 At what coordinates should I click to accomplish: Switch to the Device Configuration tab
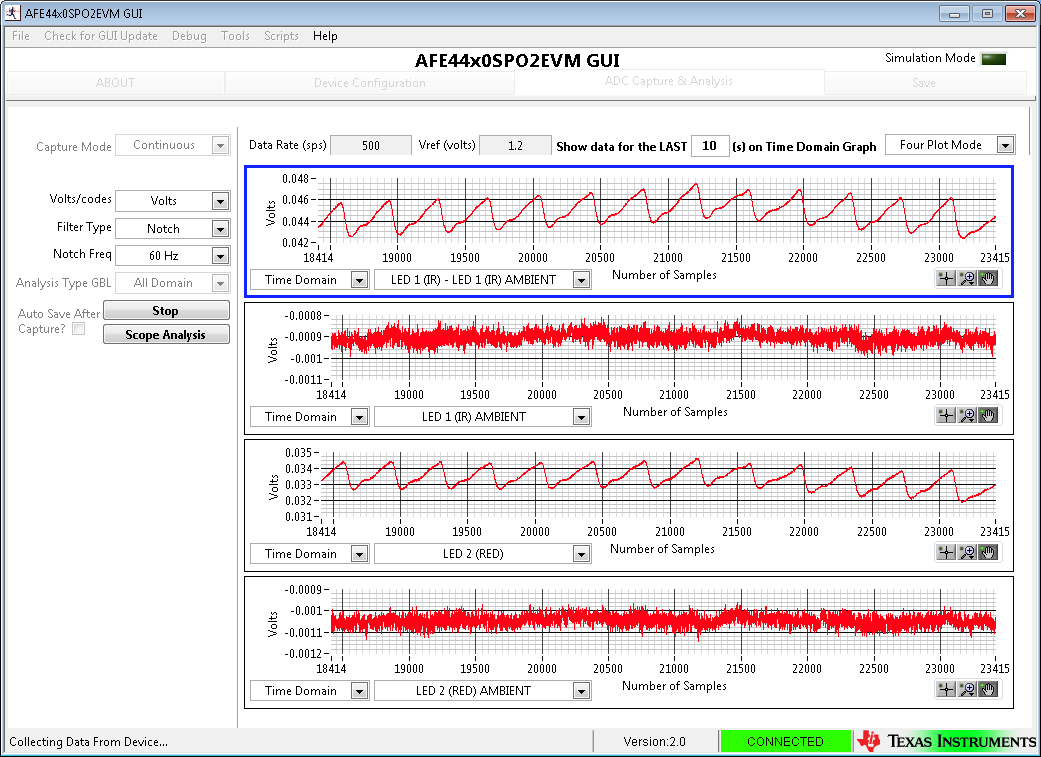click(369, 83)
